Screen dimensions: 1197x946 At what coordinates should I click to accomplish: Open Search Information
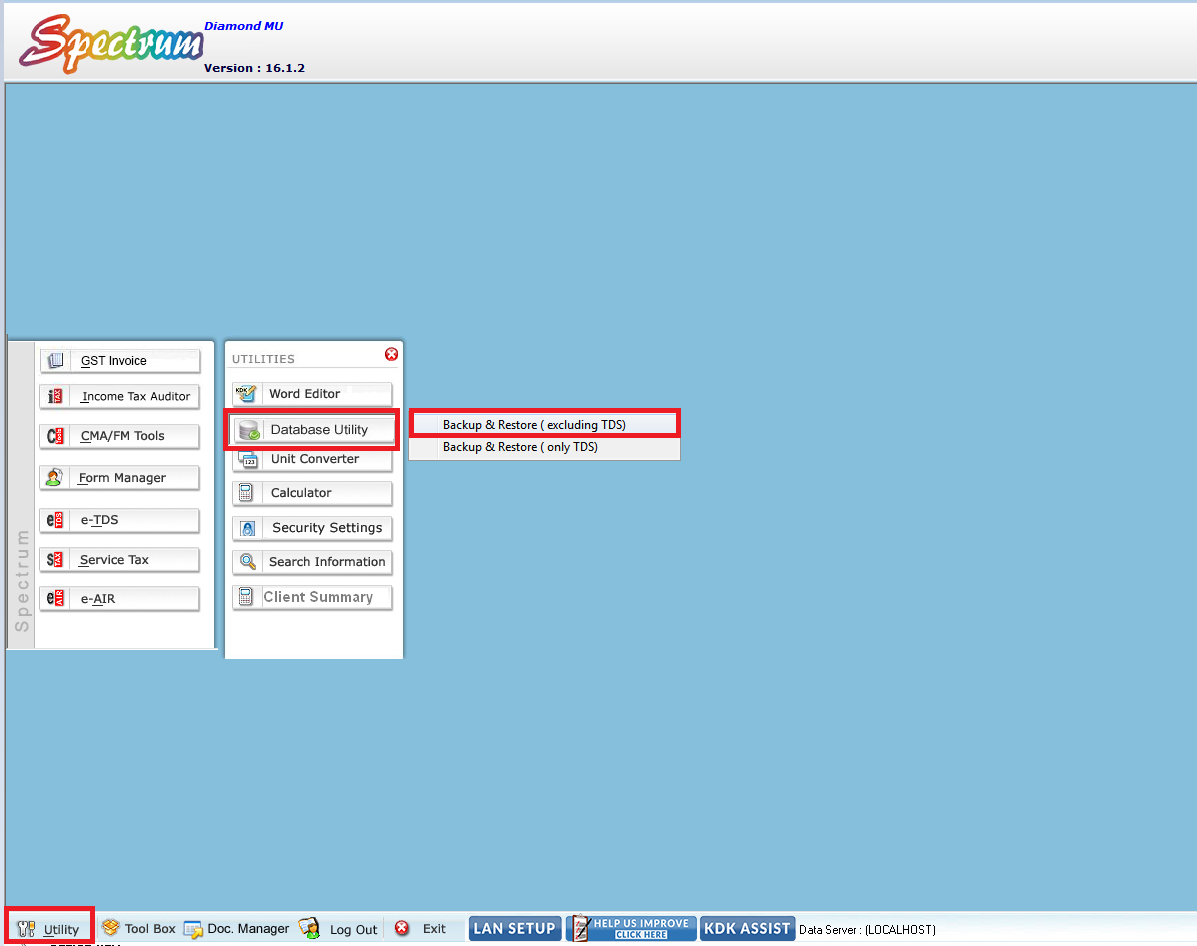(312, 562)
